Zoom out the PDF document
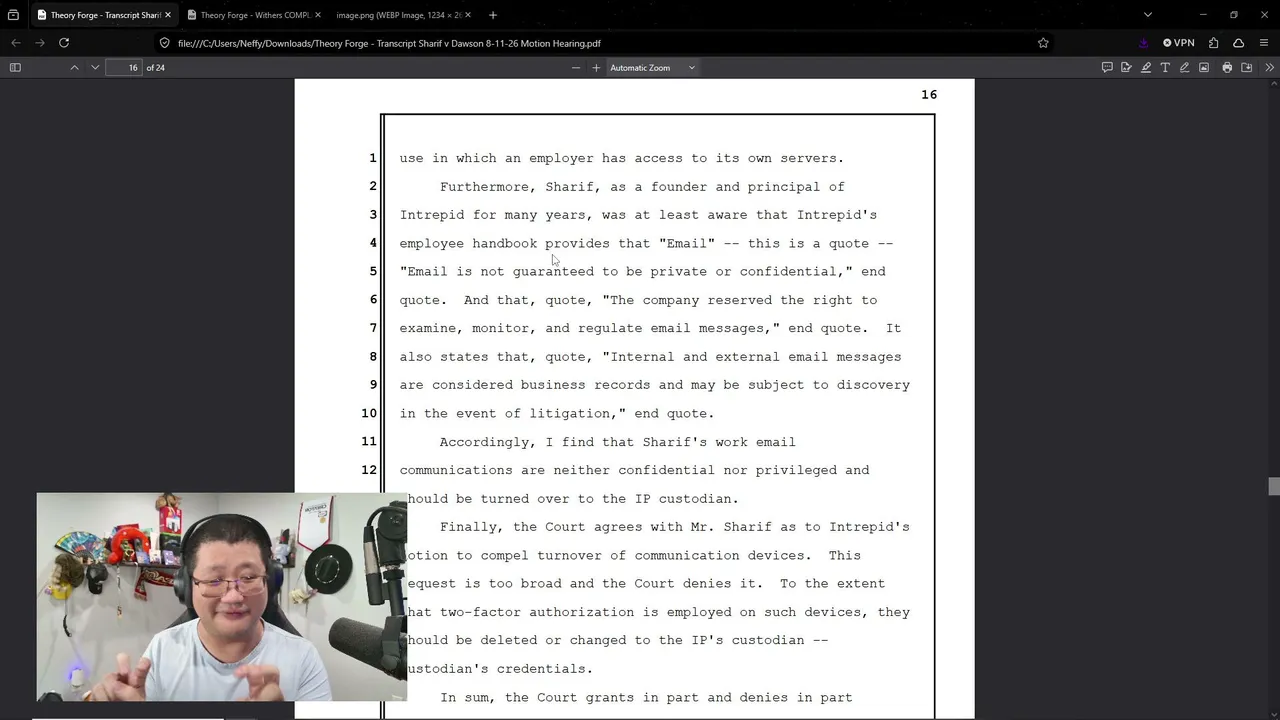Viewport: 1280px width, 720px height. pos(575,67)
